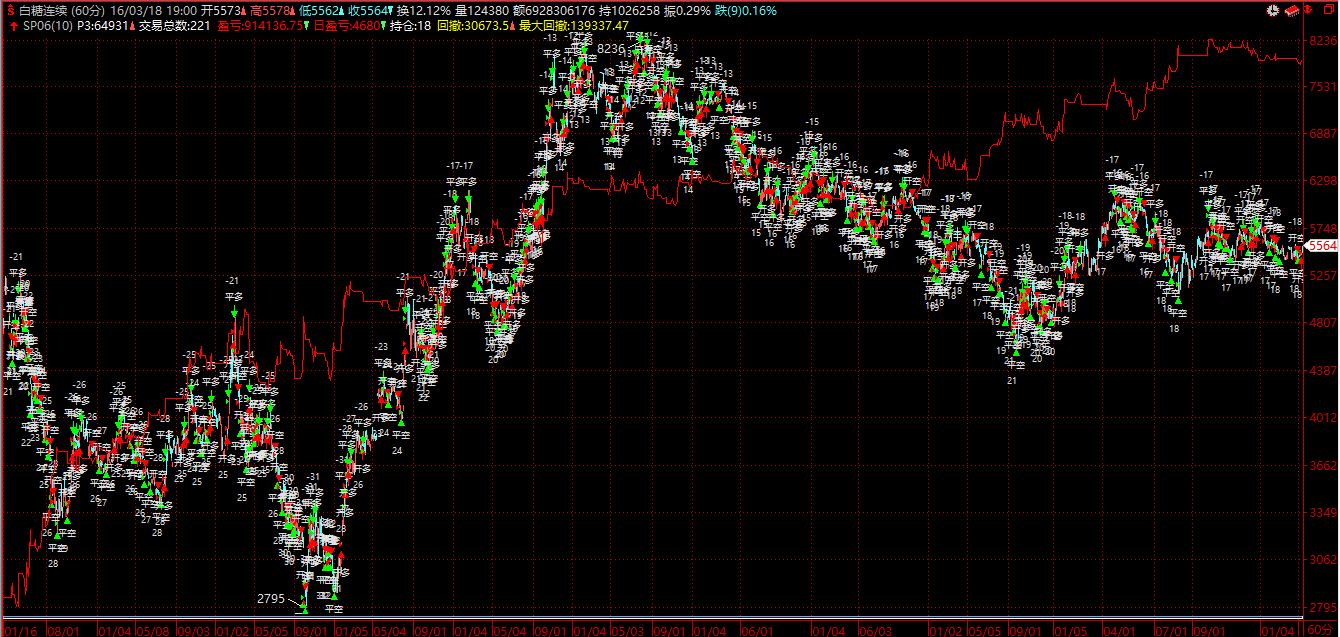Screen dimensions: 1340x637
Task: Click the 白糖连续 (60分) contract title
Action: coord(62,10)
